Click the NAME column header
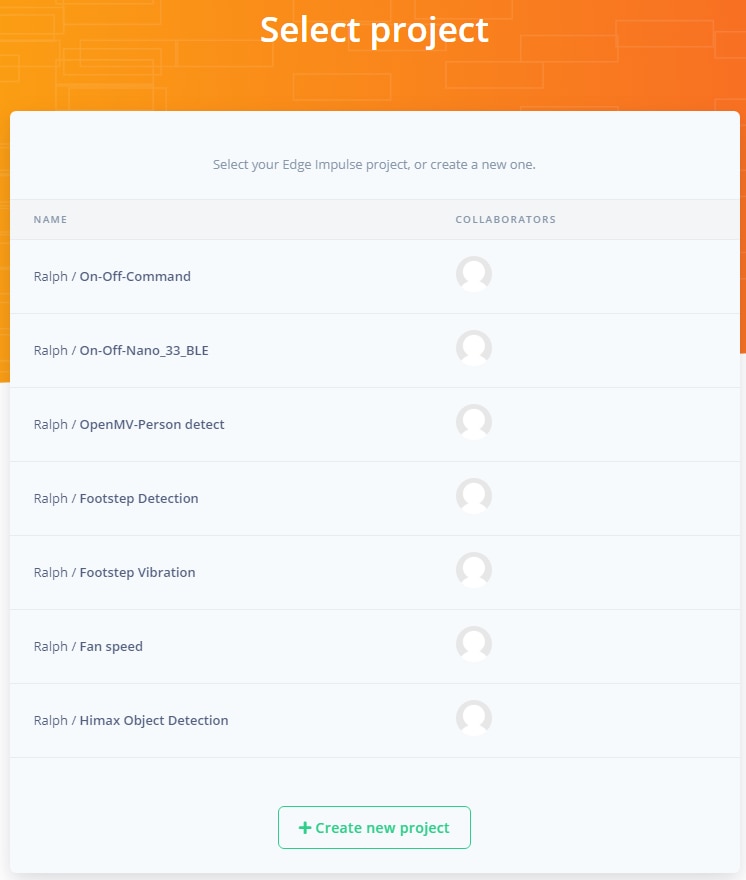 tap(50, 220)
